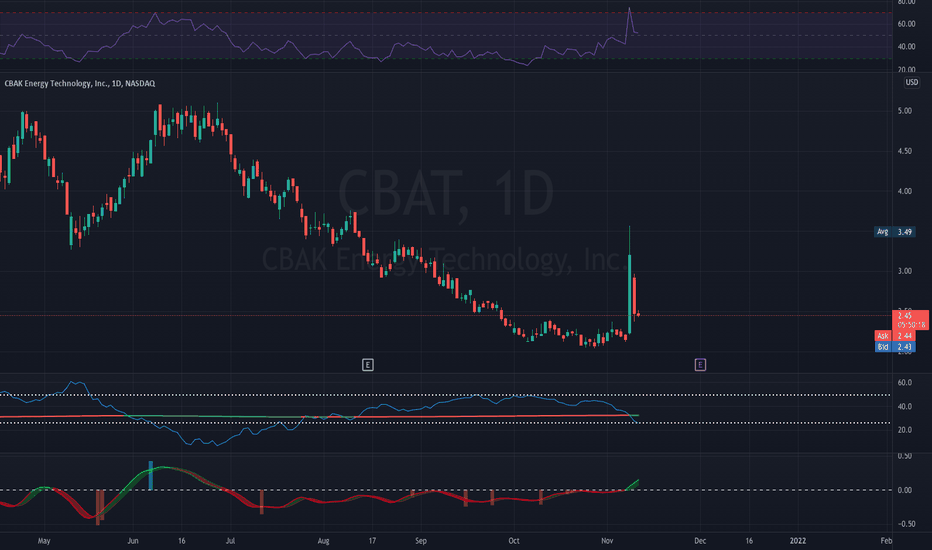Click the 17 date label after Aug
Viewport: 932px width, 550px height.
[372, 540]
